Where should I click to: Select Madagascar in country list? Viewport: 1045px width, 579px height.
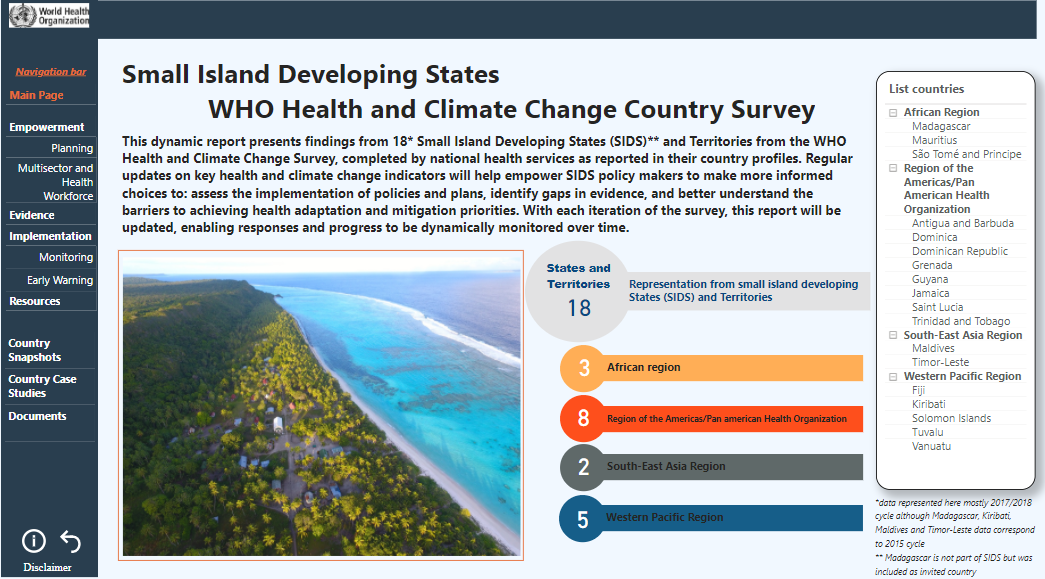pos(941,127)
